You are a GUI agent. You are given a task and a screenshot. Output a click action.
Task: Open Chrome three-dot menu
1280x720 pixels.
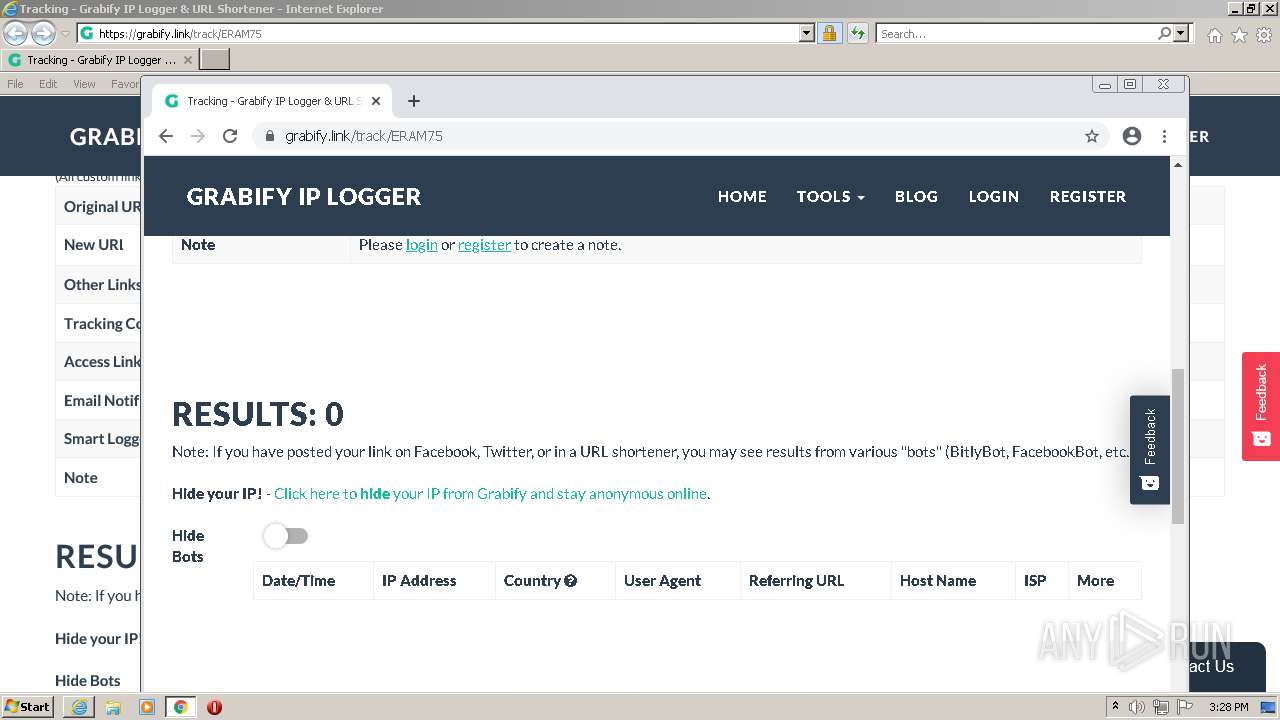coord(1164,136)
